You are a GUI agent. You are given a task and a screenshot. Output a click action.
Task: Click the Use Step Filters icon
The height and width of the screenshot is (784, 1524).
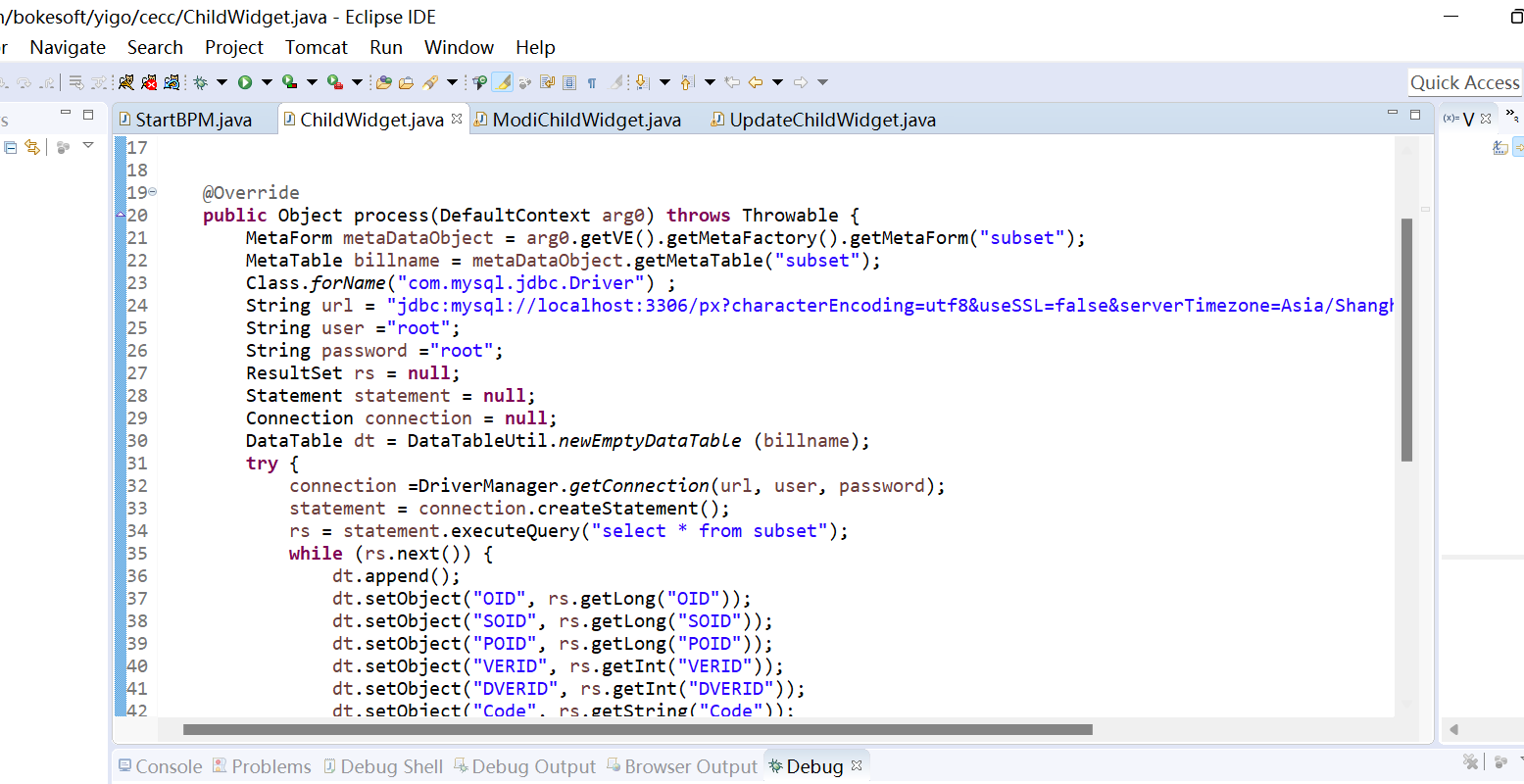pyautogui.click(x=100, y=82)
